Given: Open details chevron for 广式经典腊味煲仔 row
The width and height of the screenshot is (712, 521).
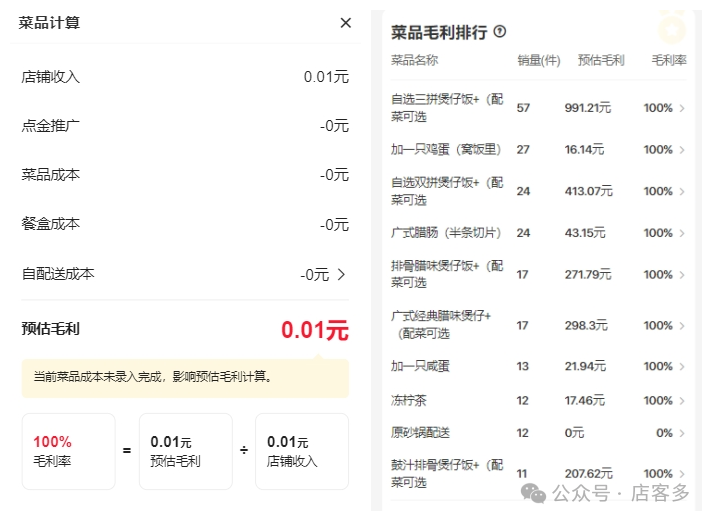Looking at the screenshot, I should tap(682, 326).
